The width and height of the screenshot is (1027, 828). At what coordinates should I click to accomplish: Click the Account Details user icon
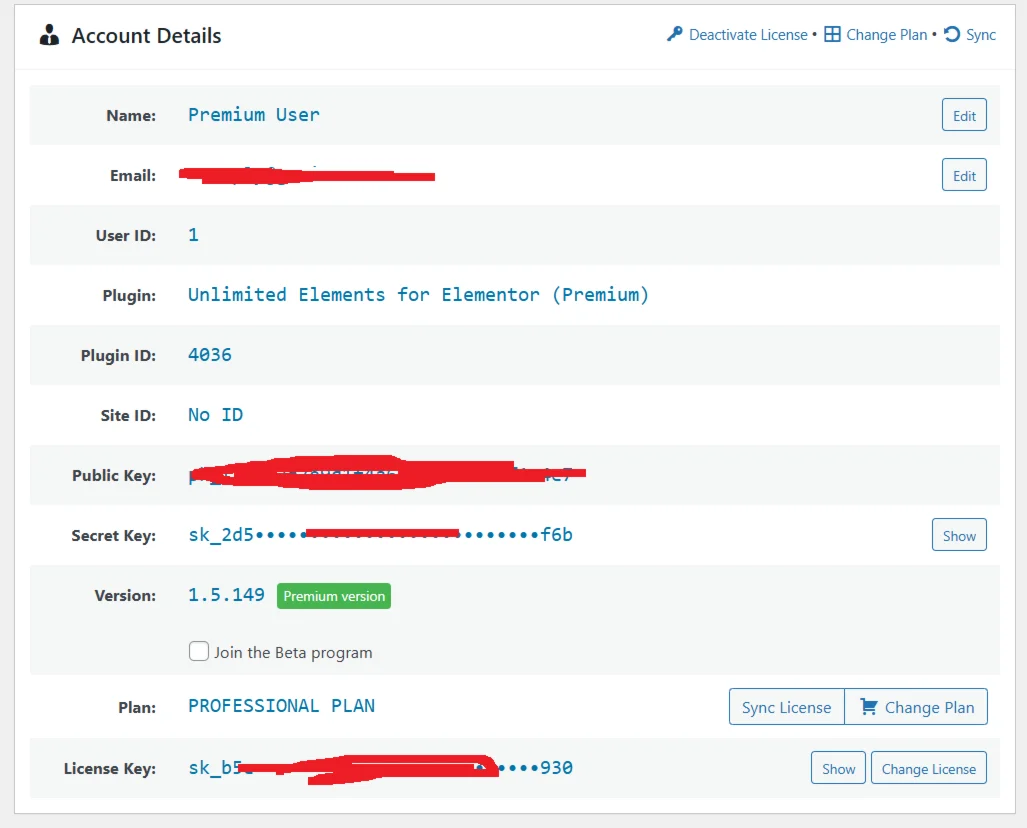[49, 35]
